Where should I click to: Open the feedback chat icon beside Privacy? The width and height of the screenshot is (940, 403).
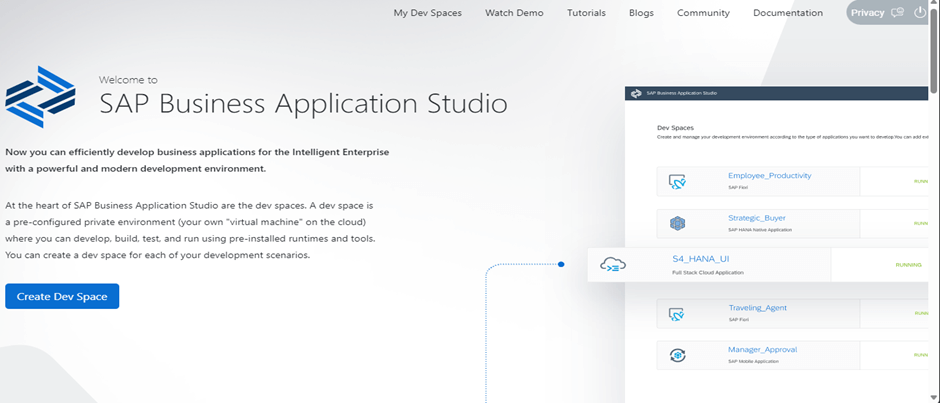pyautogui.click(x=897, y=13)
